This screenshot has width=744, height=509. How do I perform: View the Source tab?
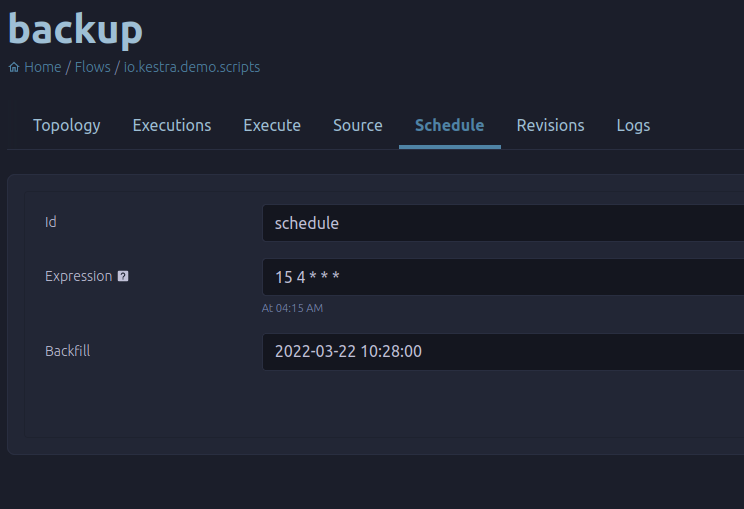[x=358, y=125]
